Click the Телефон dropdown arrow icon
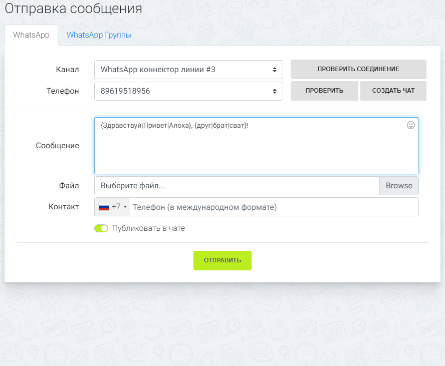This screenshot has width=445, height=366. (x=274, y=91)
